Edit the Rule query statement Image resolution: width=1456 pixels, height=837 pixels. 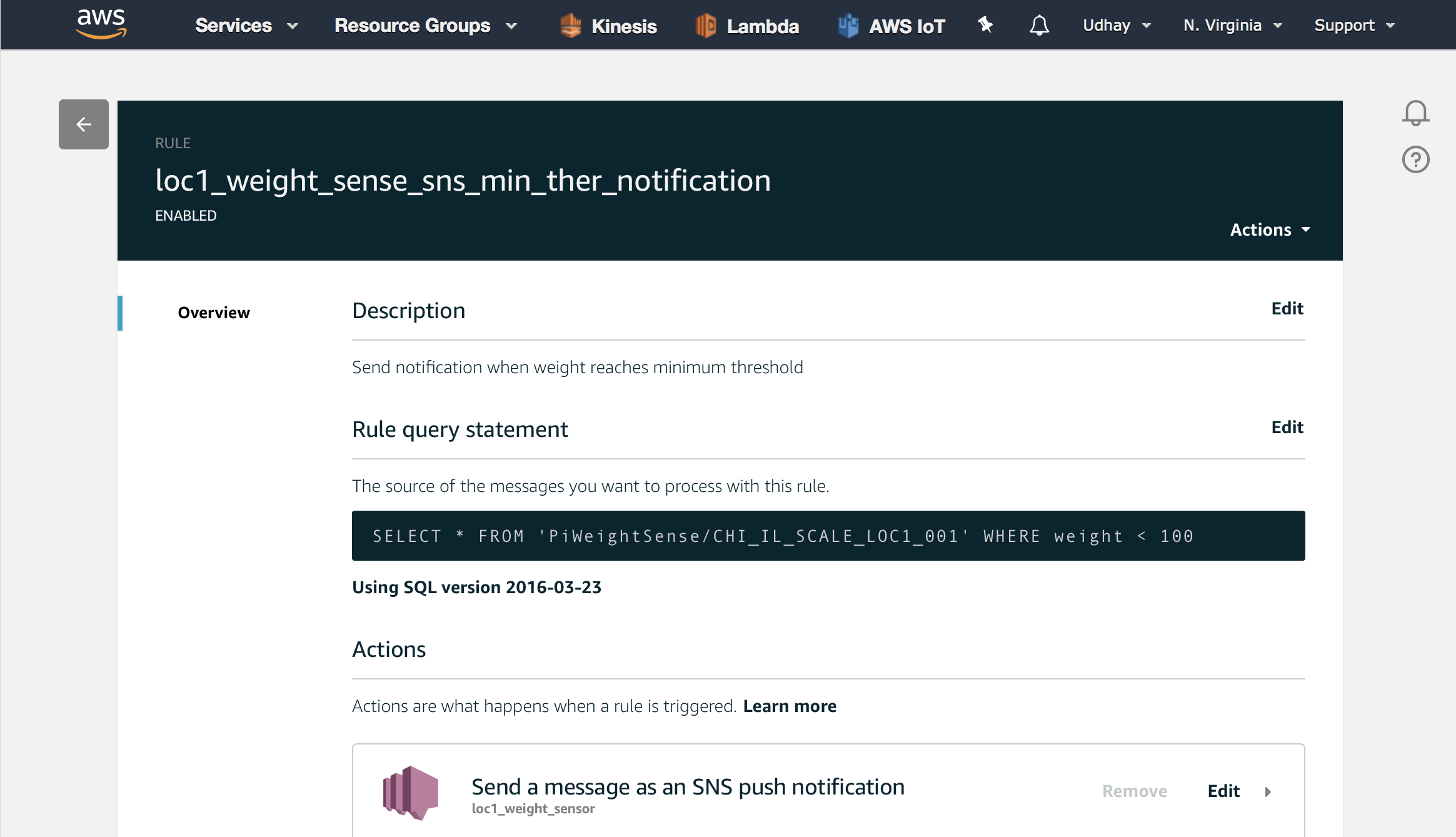pyautogui.click(x=1287, y=427)
